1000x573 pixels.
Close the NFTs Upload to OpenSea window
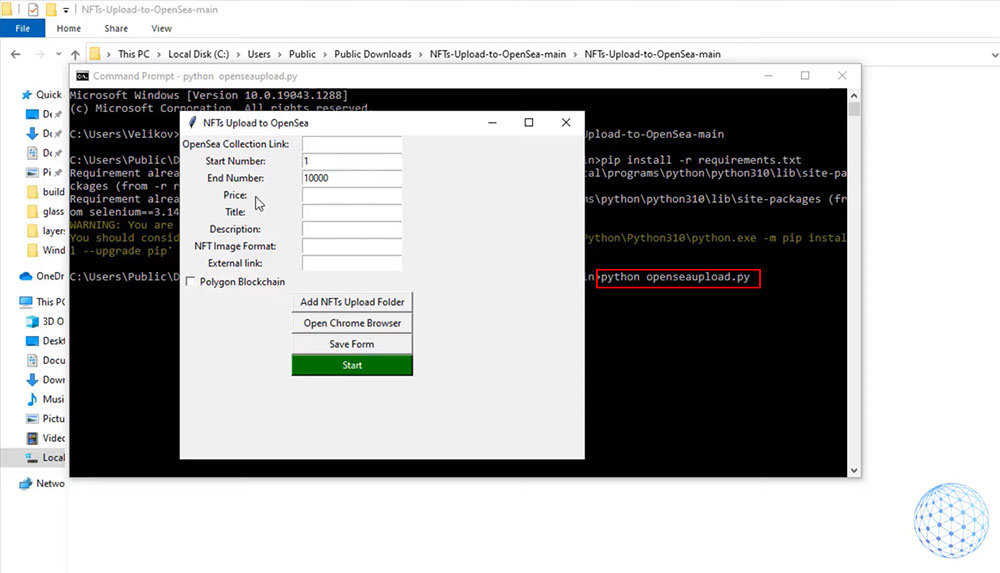coord(566,123)
